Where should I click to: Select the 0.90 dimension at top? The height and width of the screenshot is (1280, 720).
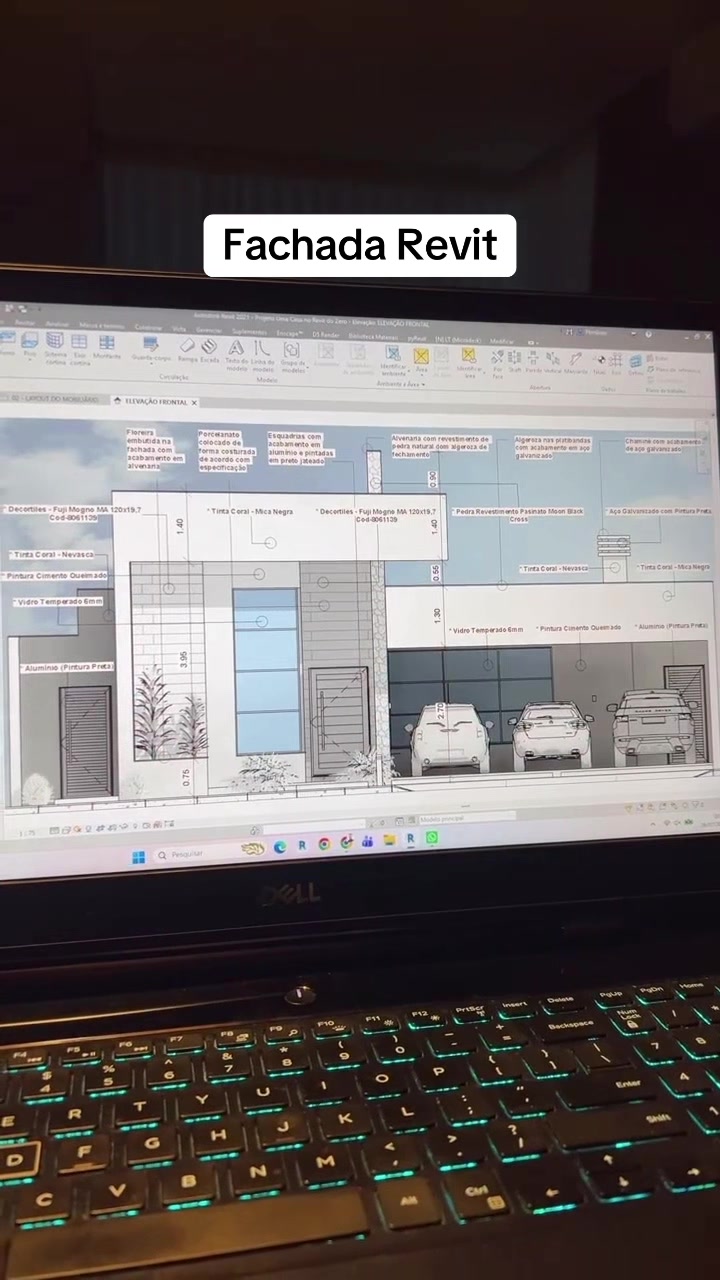(433, 478)
